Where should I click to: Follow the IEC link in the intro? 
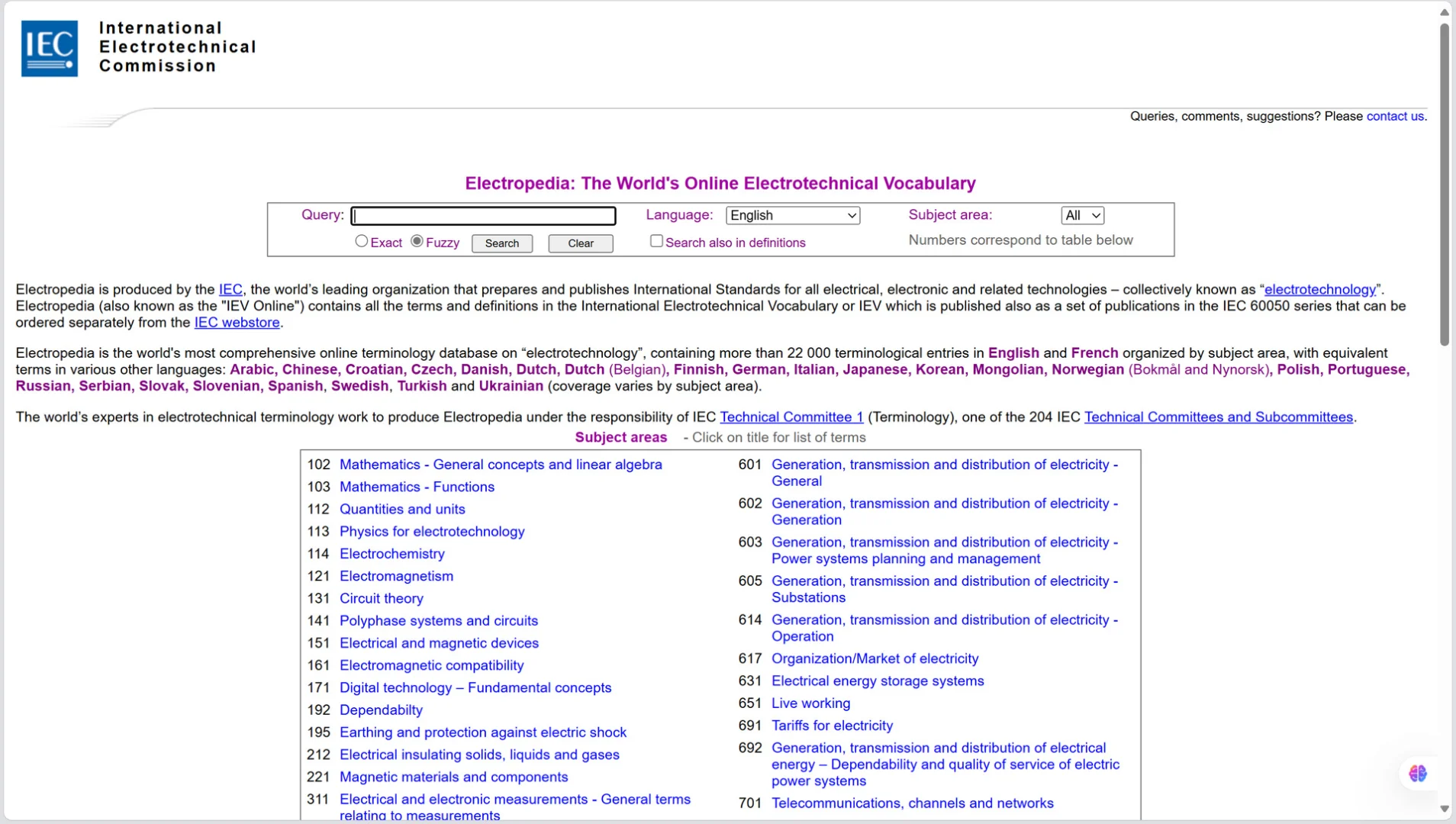point(230,289)
